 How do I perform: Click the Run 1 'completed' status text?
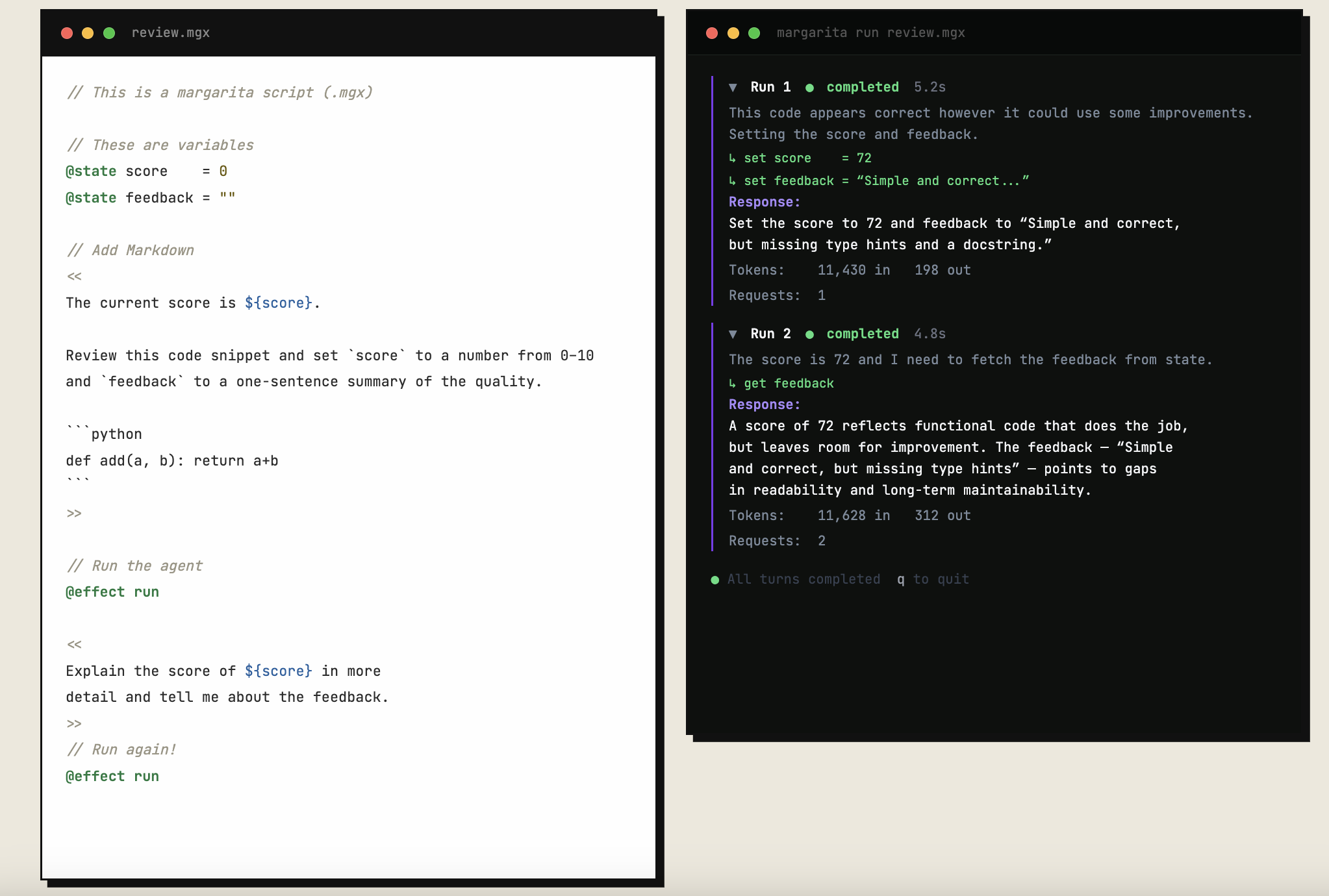point(863,87)
